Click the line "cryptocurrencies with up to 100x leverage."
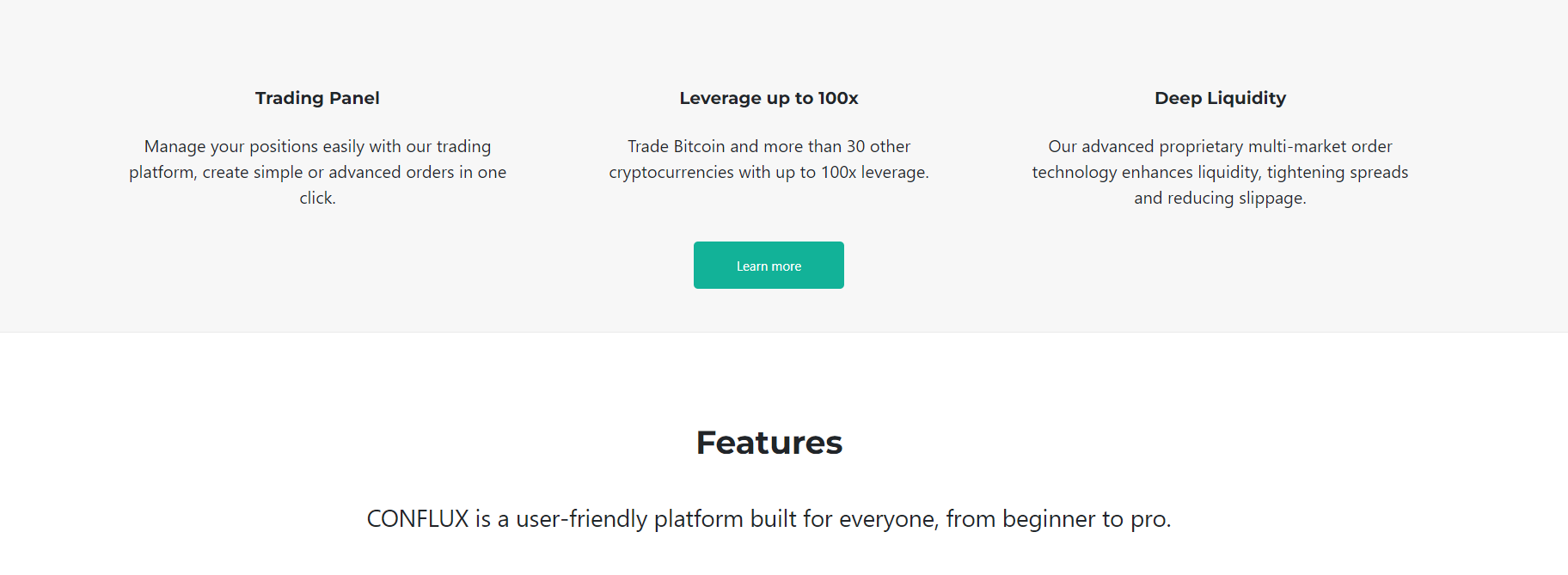The width and height of the screenshot is (1568, 575). tap(769, 173)
